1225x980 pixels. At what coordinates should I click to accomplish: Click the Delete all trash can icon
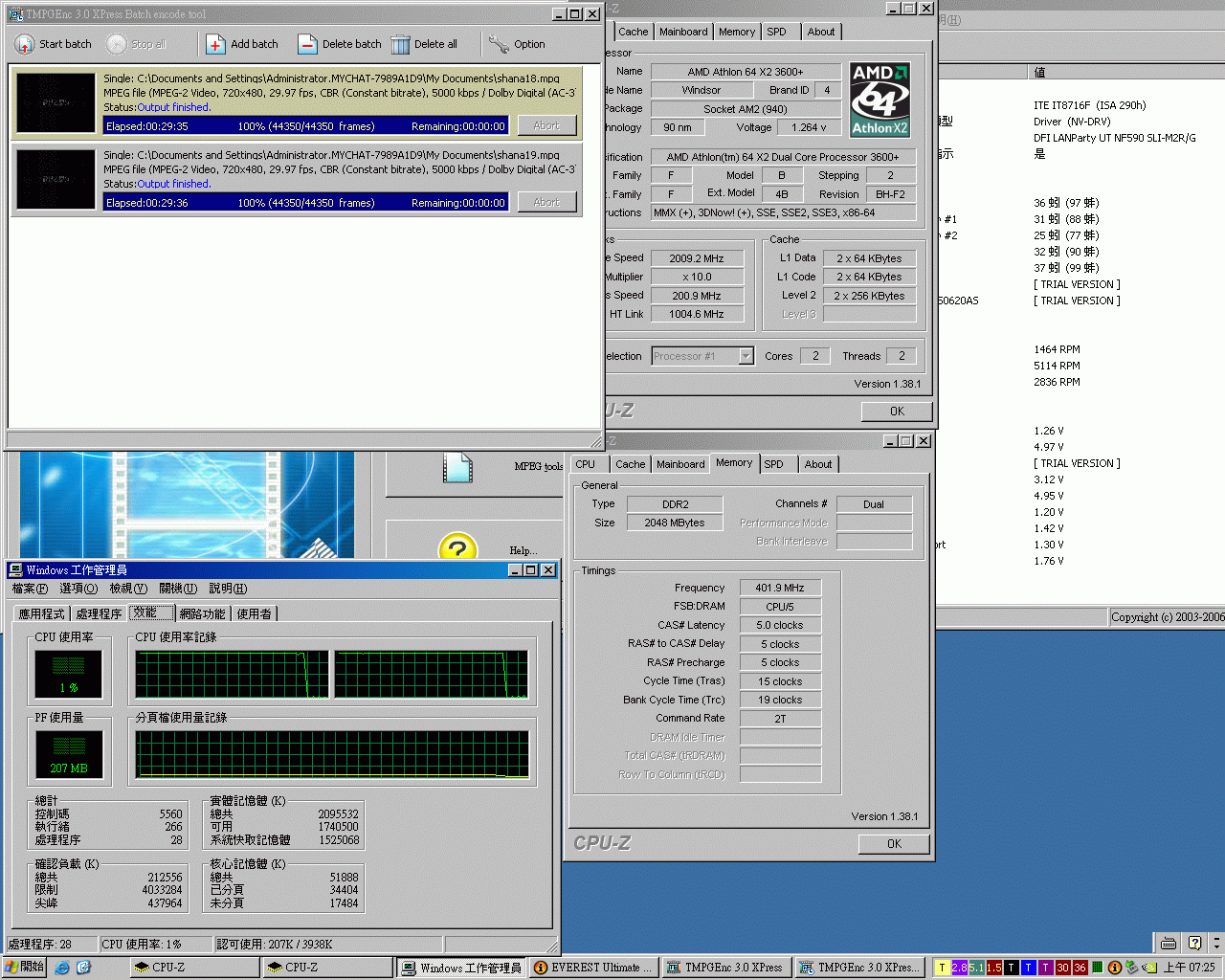click(x=400, y=44)
